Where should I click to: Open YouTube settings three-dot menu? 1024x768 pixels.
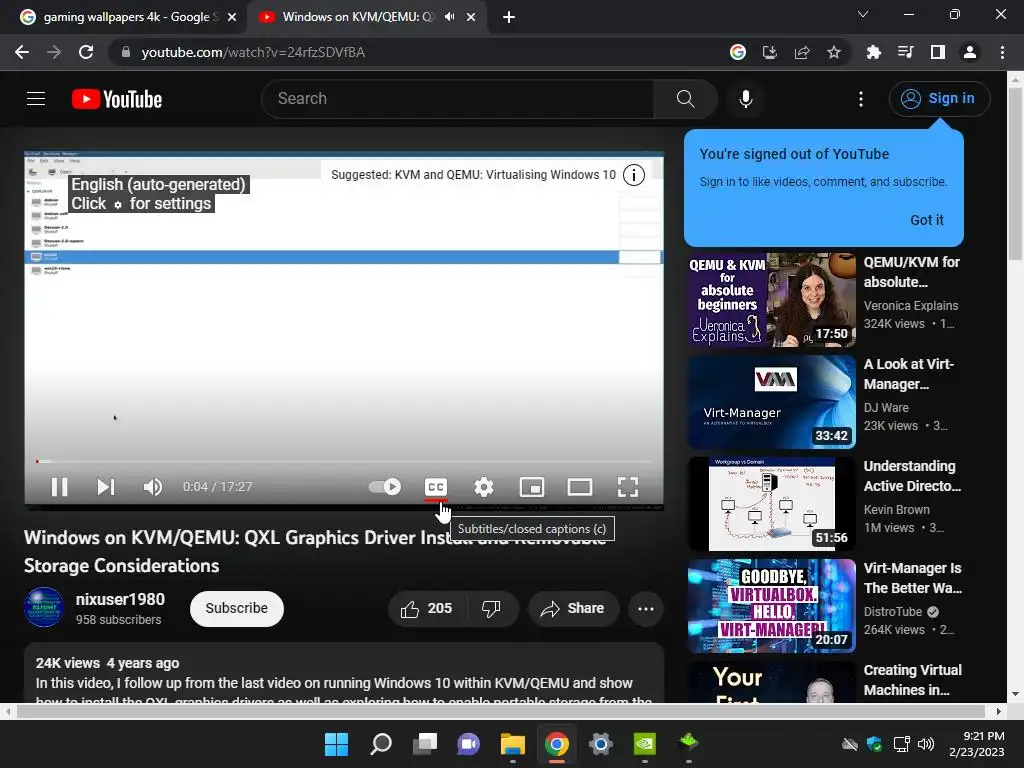click(861, 99)
